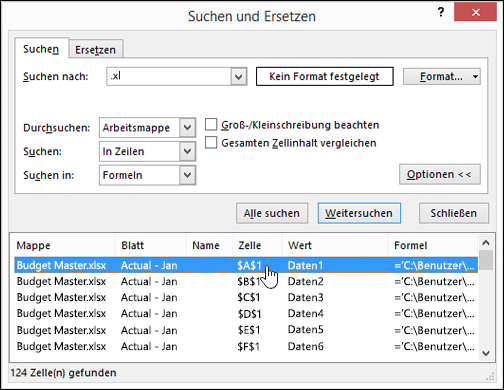Switch to the Ersetzen tab

(96, 49)
